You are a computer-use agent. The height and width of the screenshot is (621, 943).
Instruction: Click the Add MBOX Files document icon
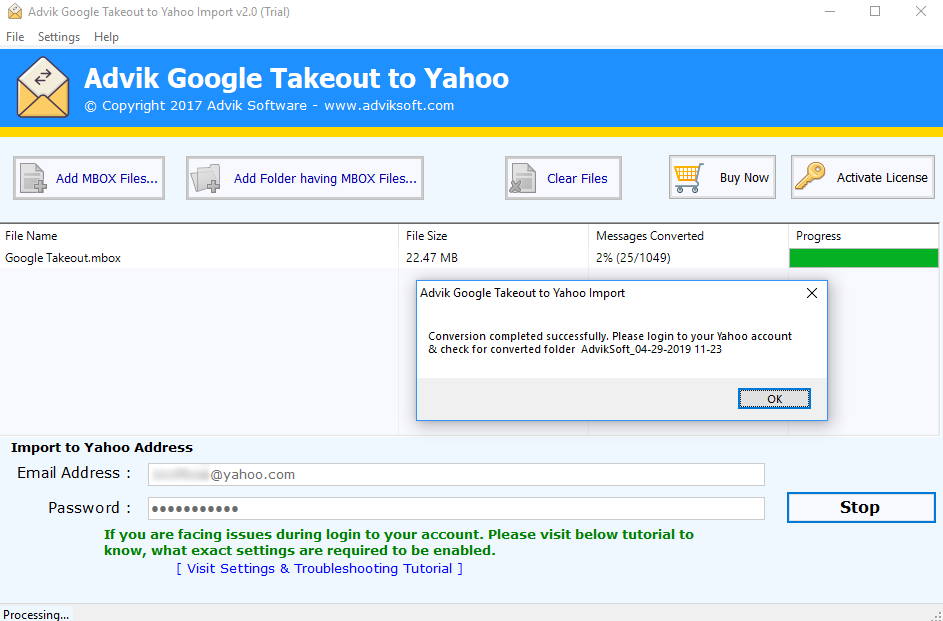click(34, 178)
